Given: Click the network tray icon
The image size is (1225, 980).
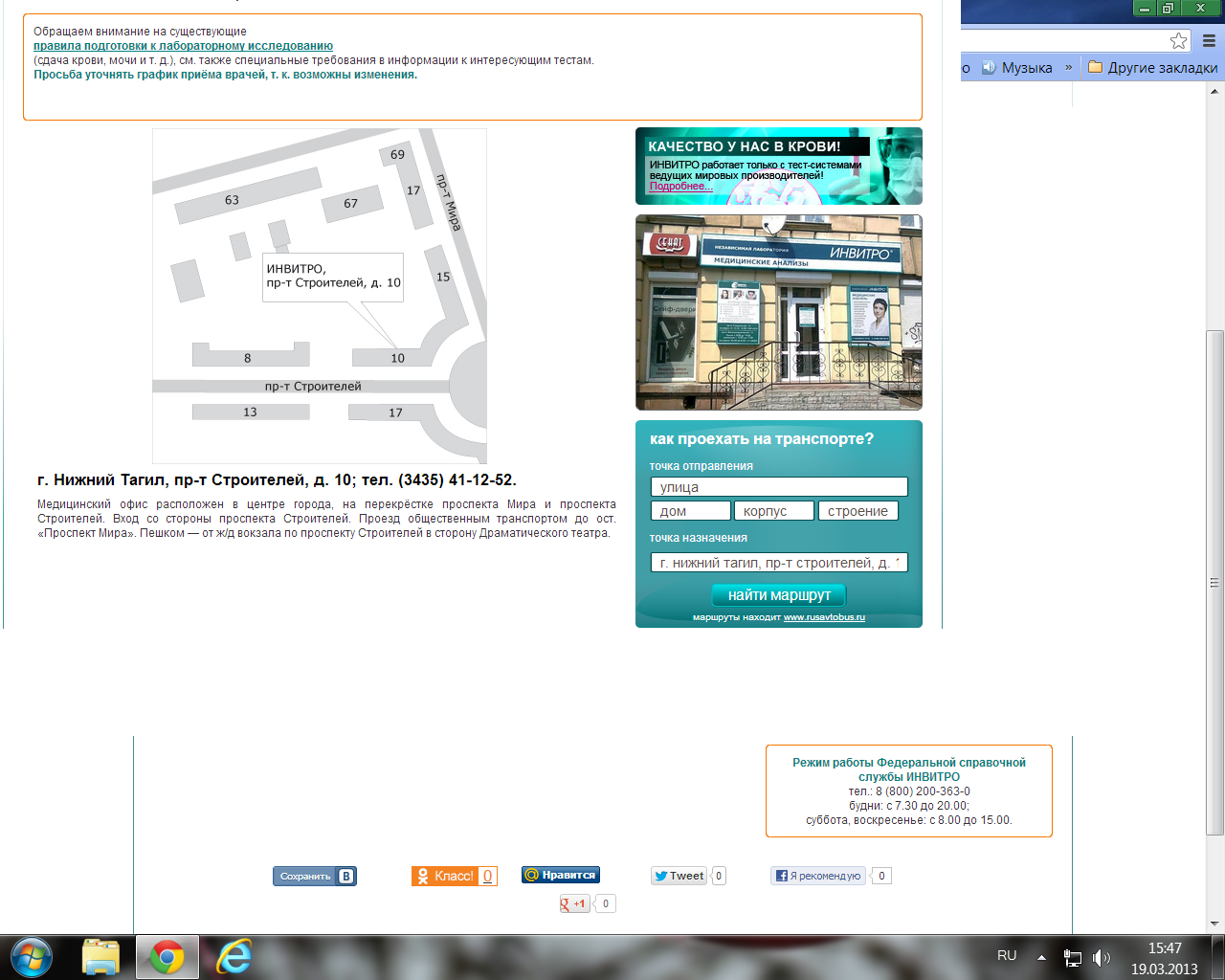Looking at the screenshot, I should pyautogui.click(x=1073, y=957).
